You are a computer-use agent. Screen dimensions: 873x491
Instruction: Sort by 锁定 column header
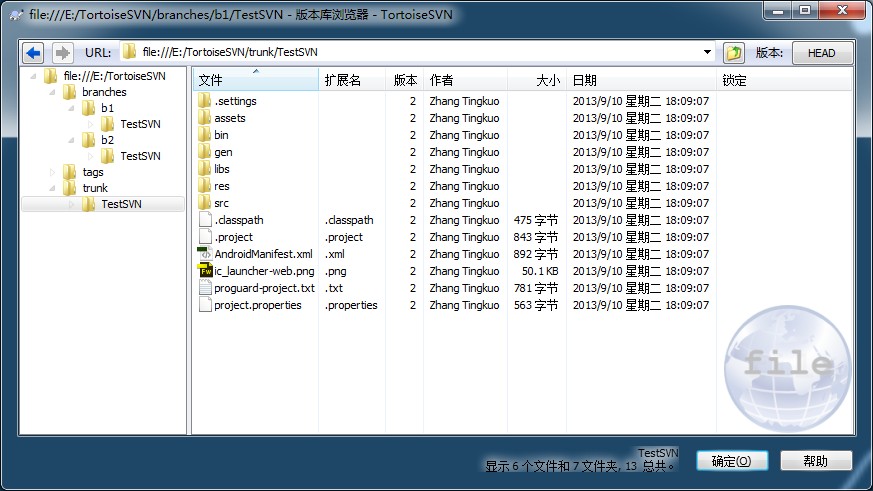[x=784, y=80]
